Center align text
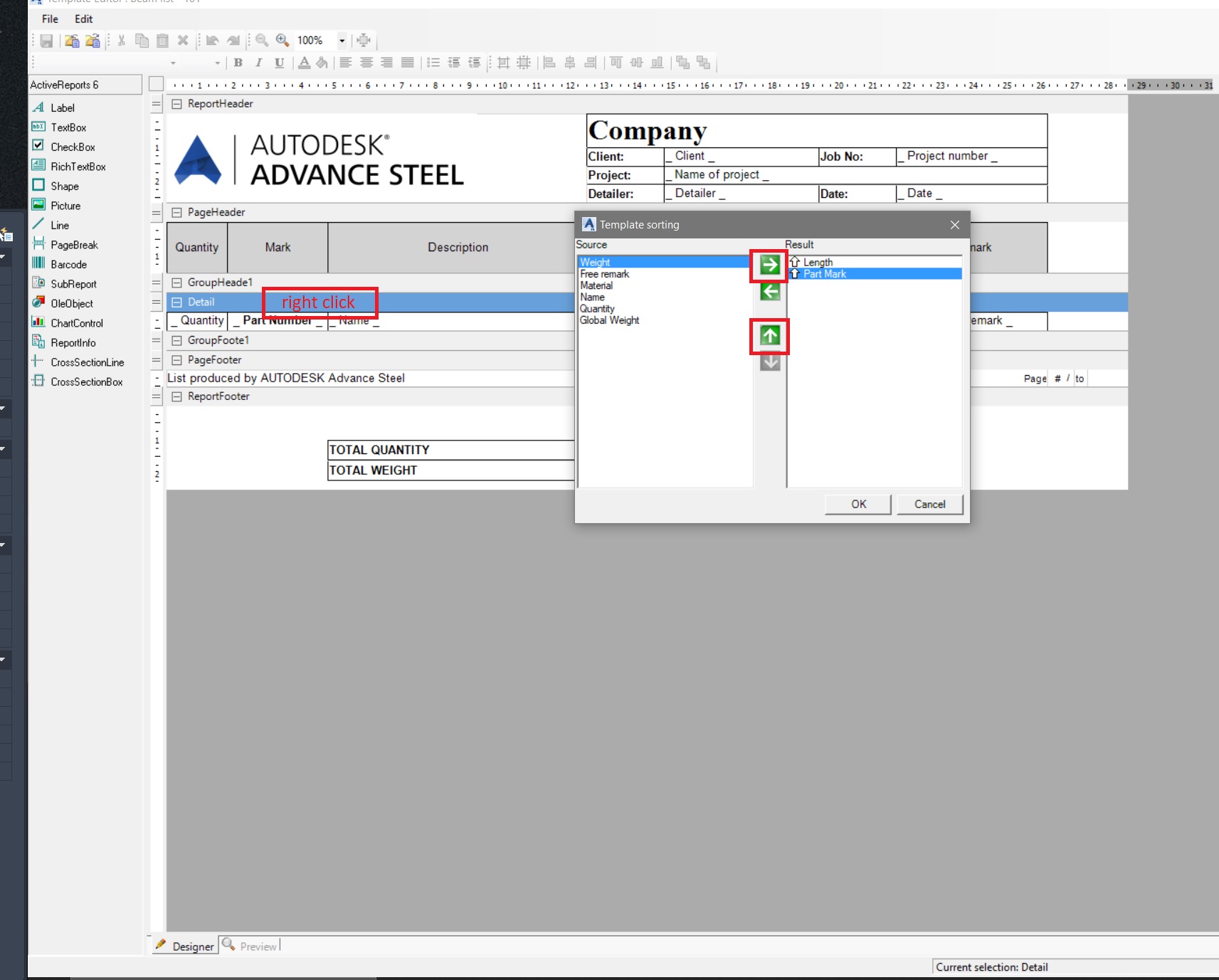The width and height of the screenshot is (1219, 980). pyautogui.click(x=366, y=63)
